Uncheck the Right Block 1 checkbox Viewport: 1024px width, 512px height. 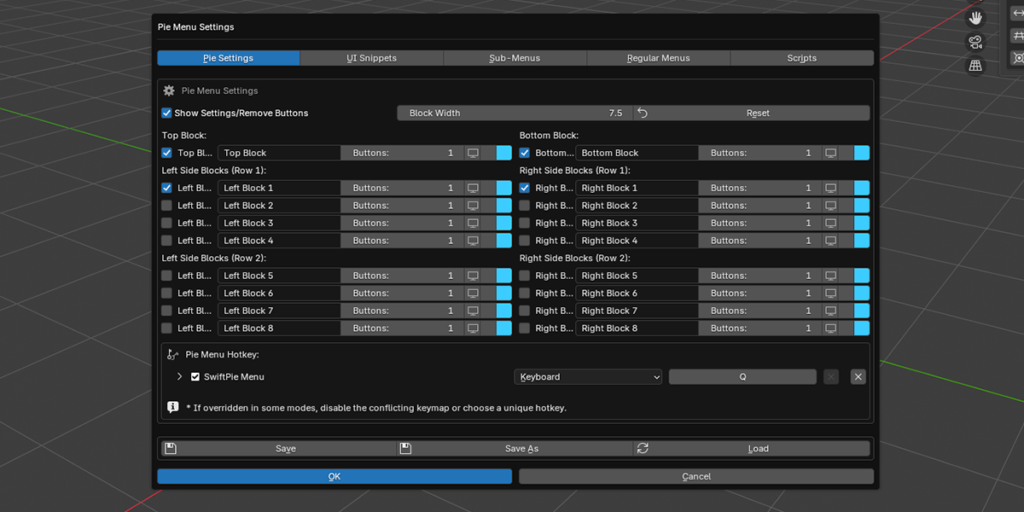click(524, 188)
